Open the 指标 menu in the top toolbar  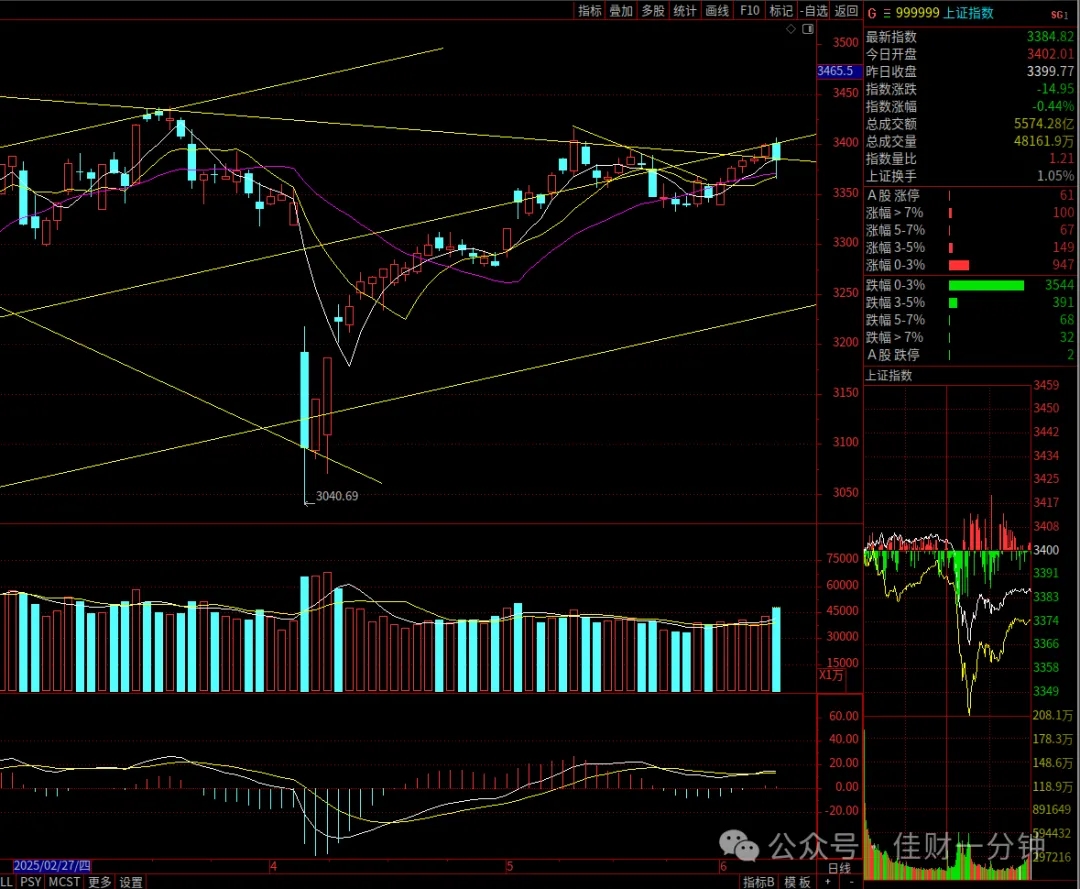590,10
